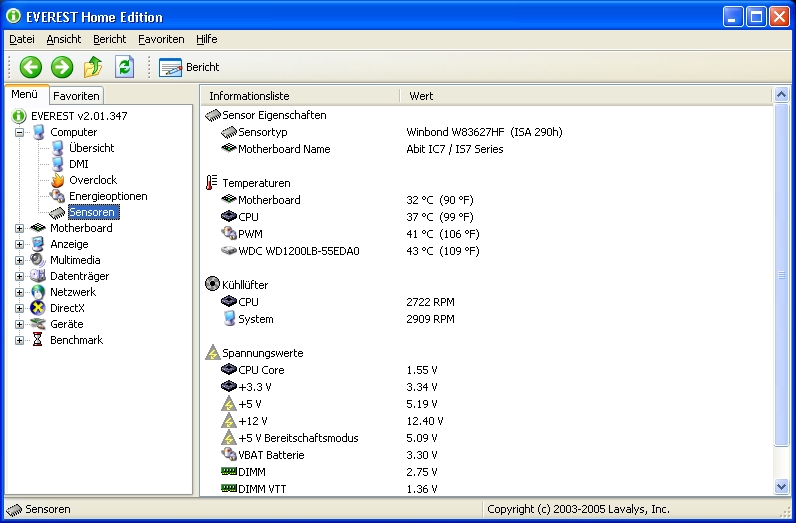Click the DIMM VTT memory icon
Screen dimensions: 796x523
(x=229, y=488)
